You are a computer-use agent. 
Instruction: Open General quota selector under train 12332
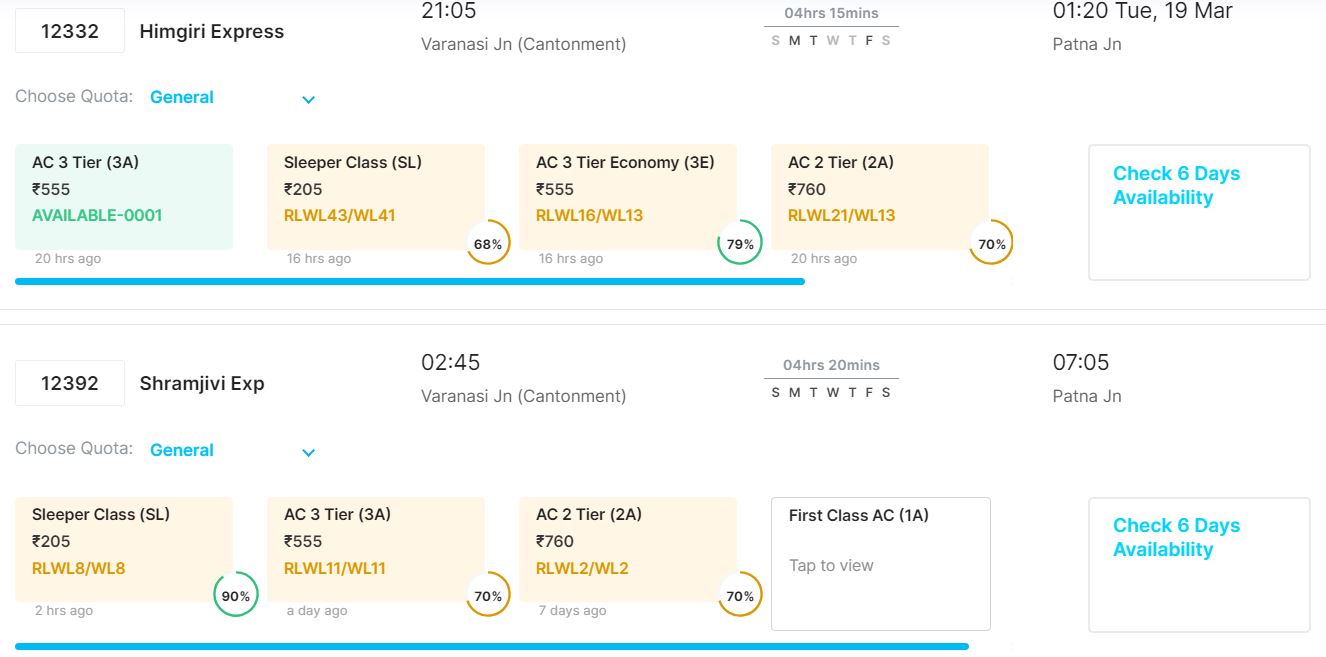tap(182, 98)
